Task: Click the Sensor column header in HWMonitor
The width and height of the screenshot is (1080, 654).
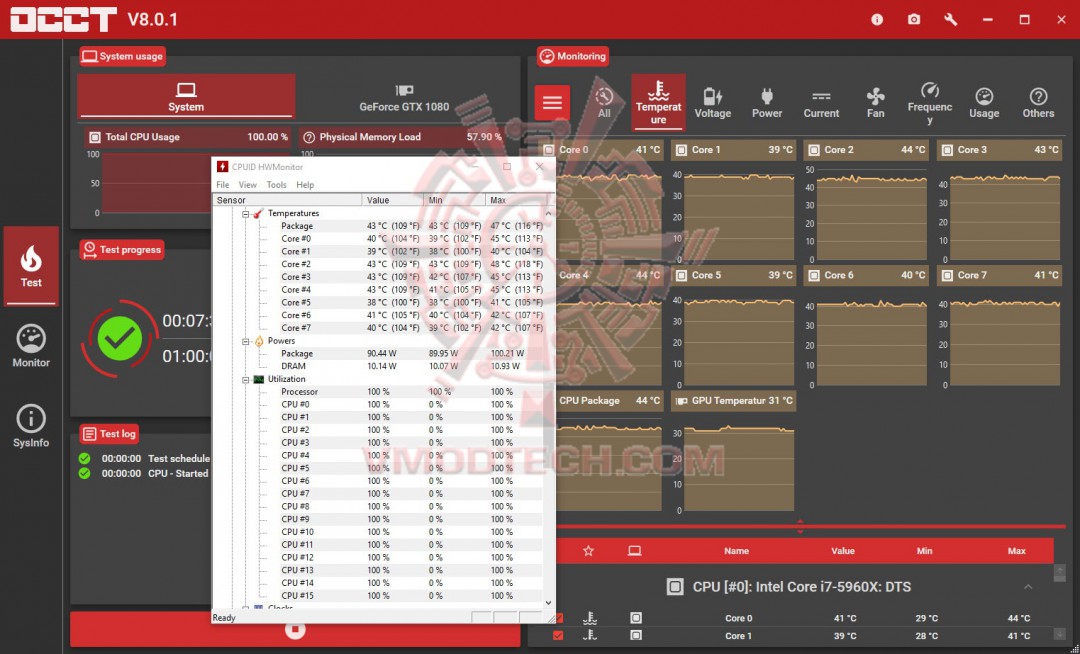Action: (x=288, y=200)
